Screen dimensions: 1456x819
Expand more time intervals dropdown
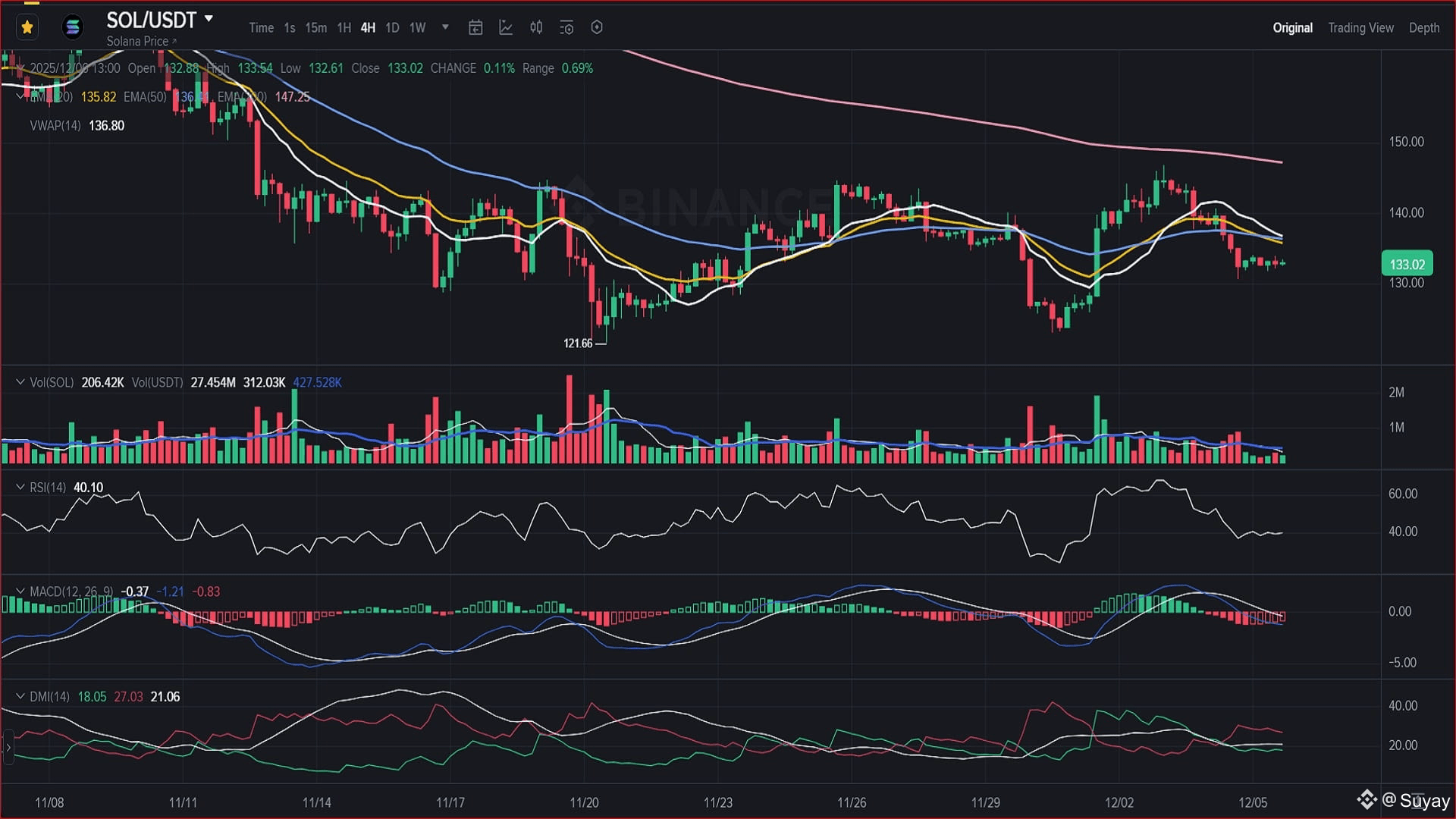point(445,27)
